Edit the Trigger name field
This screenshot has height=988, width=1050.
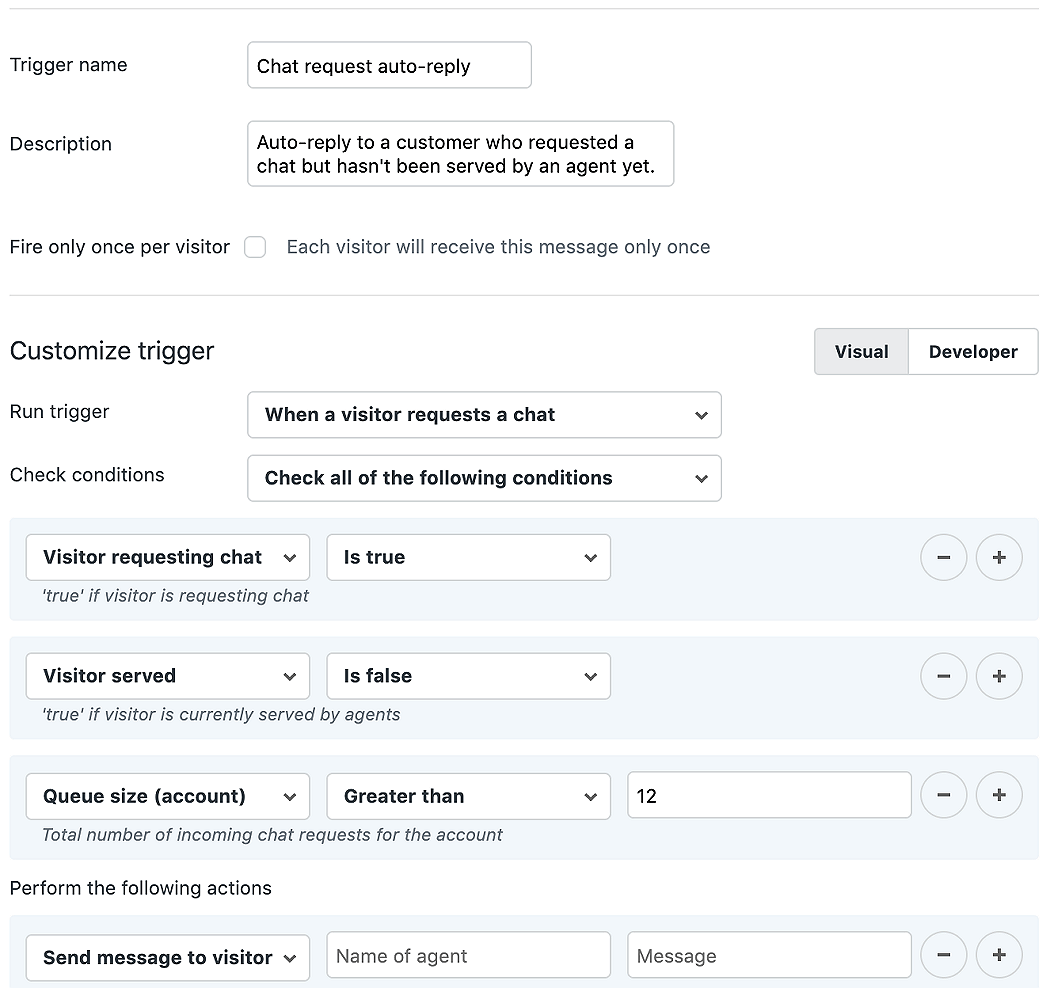(x=388, y=64)
